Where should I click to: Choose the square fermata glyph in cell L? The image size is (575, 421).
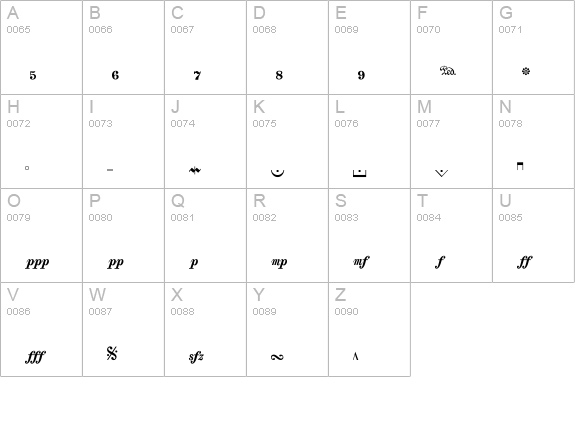point(359,173)
